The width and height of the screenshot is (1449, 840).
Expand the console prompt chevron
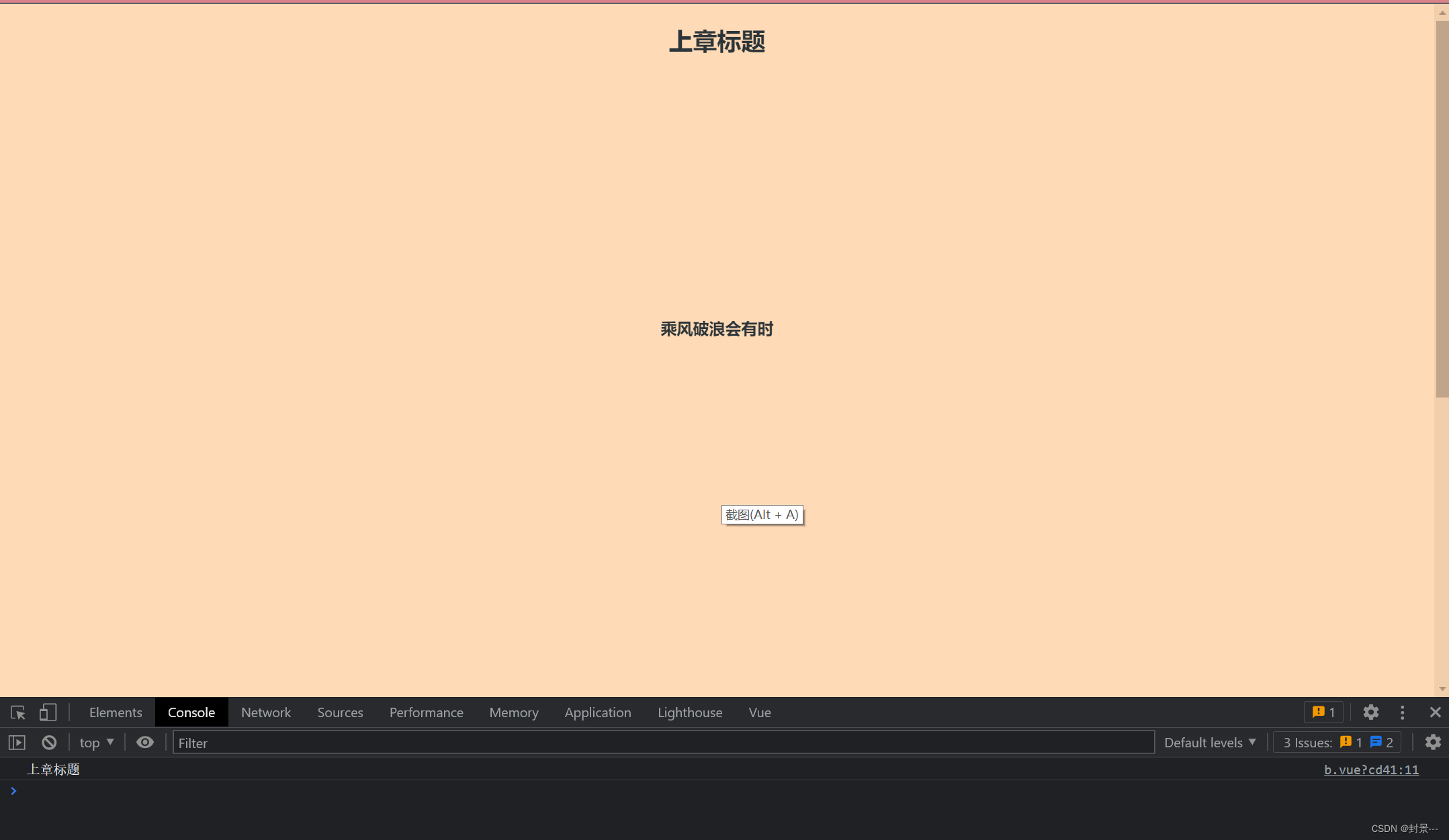[x=13, y=791]
